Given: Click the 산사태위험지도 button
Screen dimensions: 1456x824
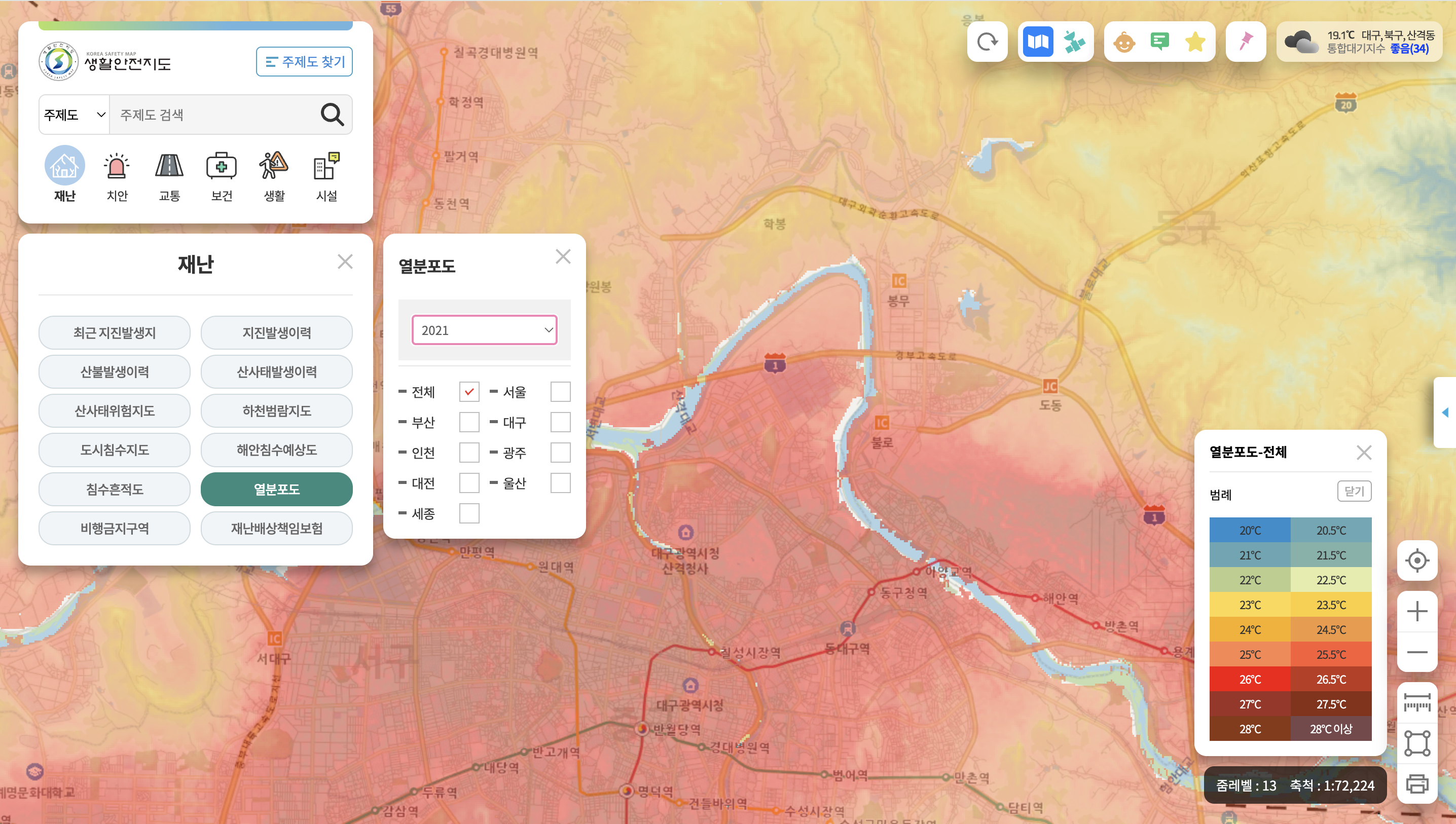Looking at the screenshot, I should coord(115,411).
